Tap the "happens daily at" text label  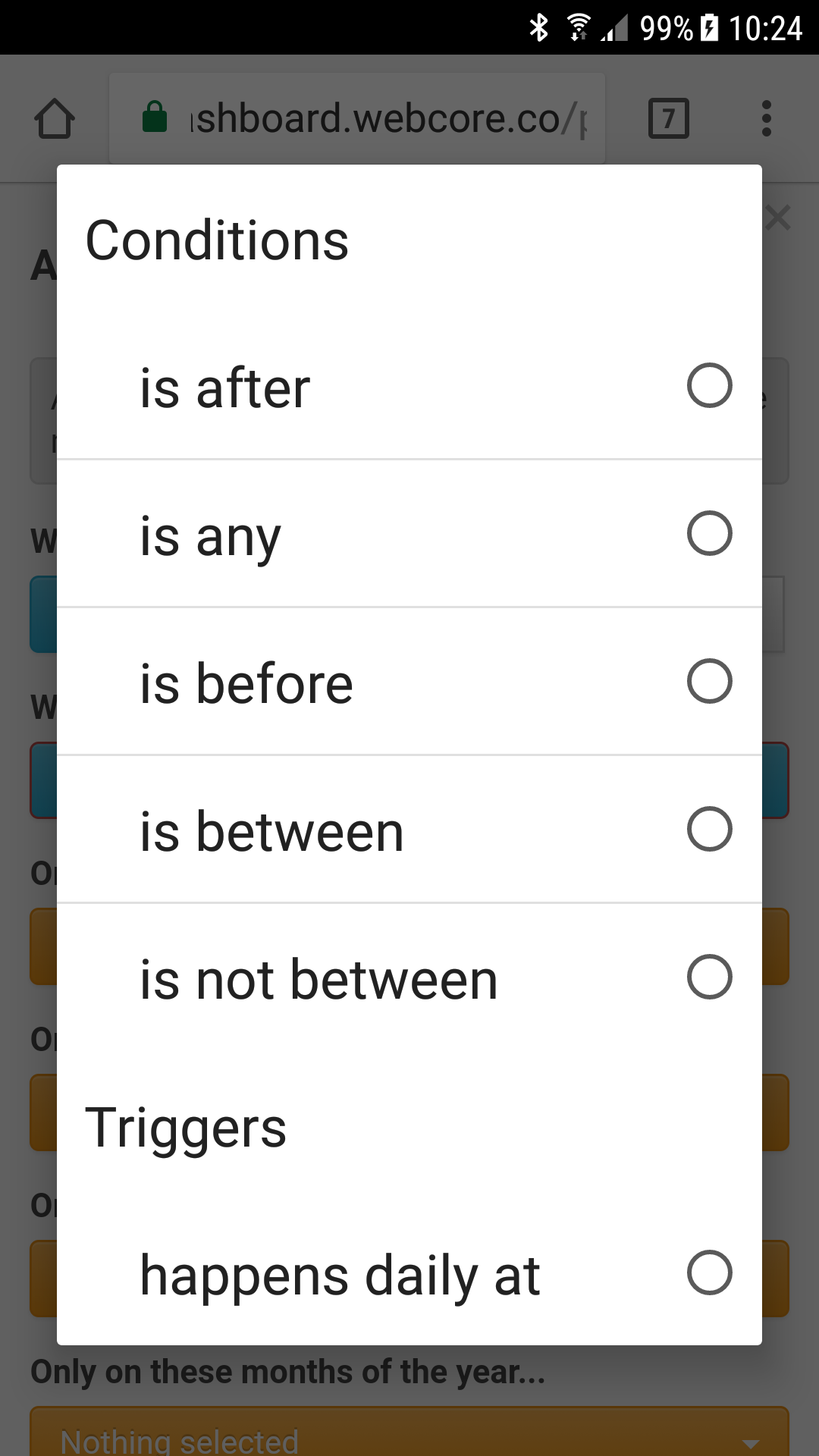340,1277
